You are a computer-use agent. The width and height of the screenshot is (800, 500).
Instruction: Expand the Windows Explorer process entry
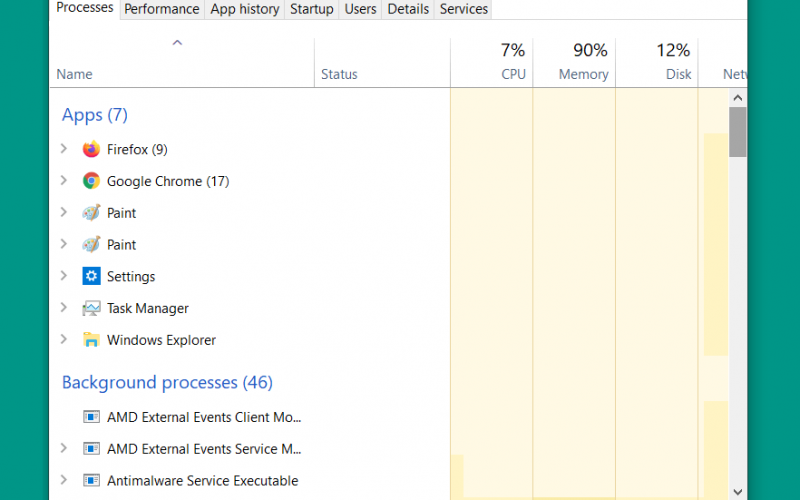(x=64, y=339)
